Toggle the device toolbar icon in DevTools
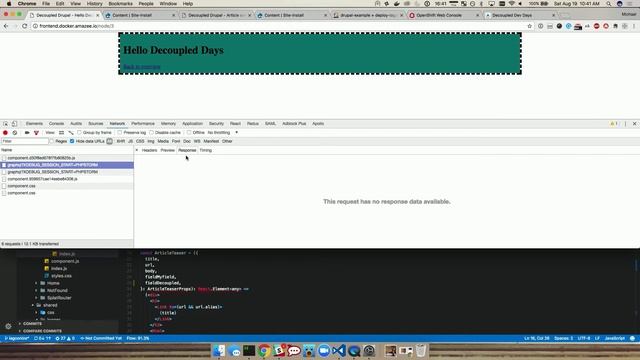This screenshot has width=640, height=360. (x=14, y=124)
